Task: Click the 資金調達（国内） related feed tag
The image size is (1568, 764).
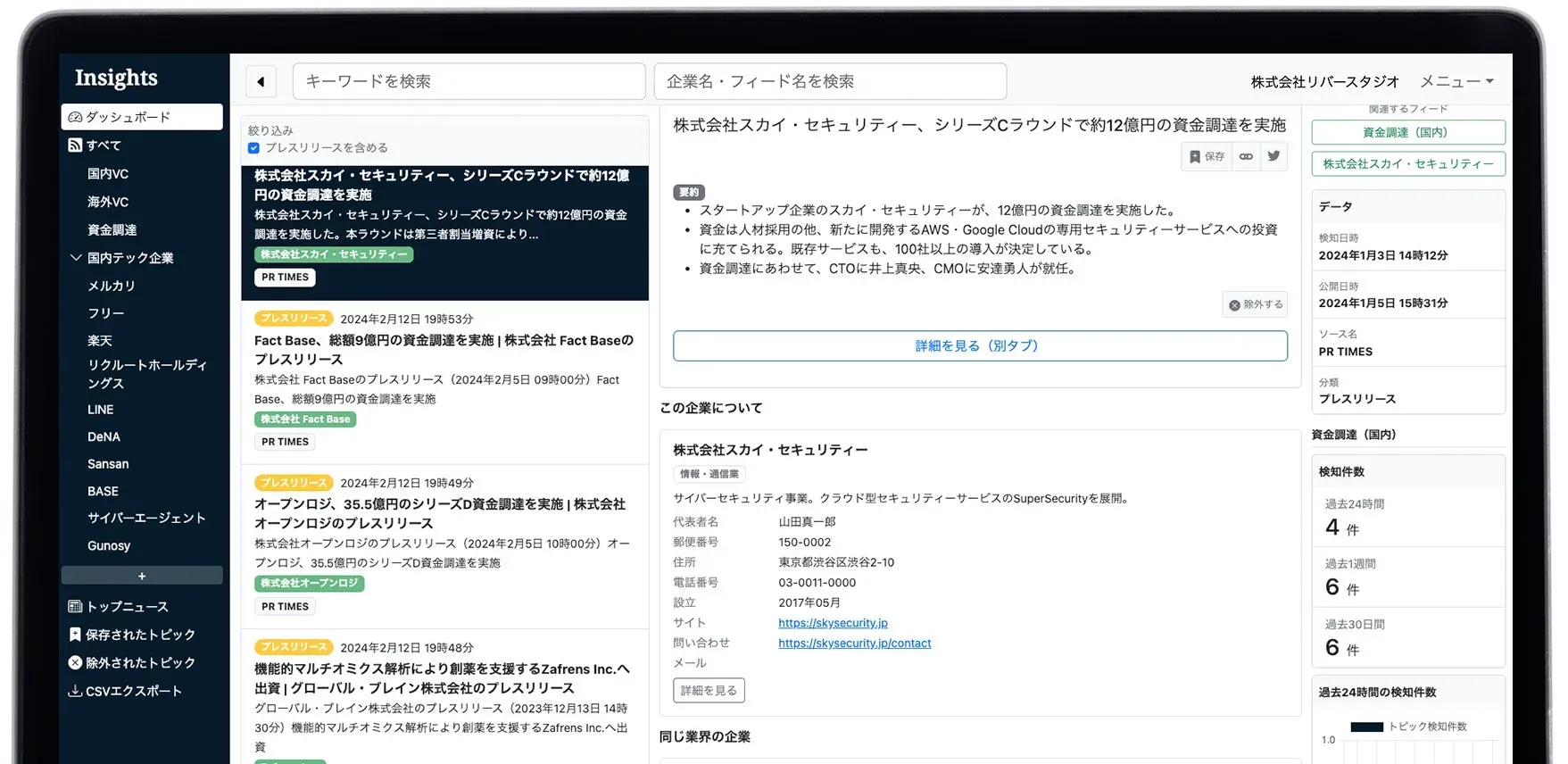Action: pos(1407,133)
